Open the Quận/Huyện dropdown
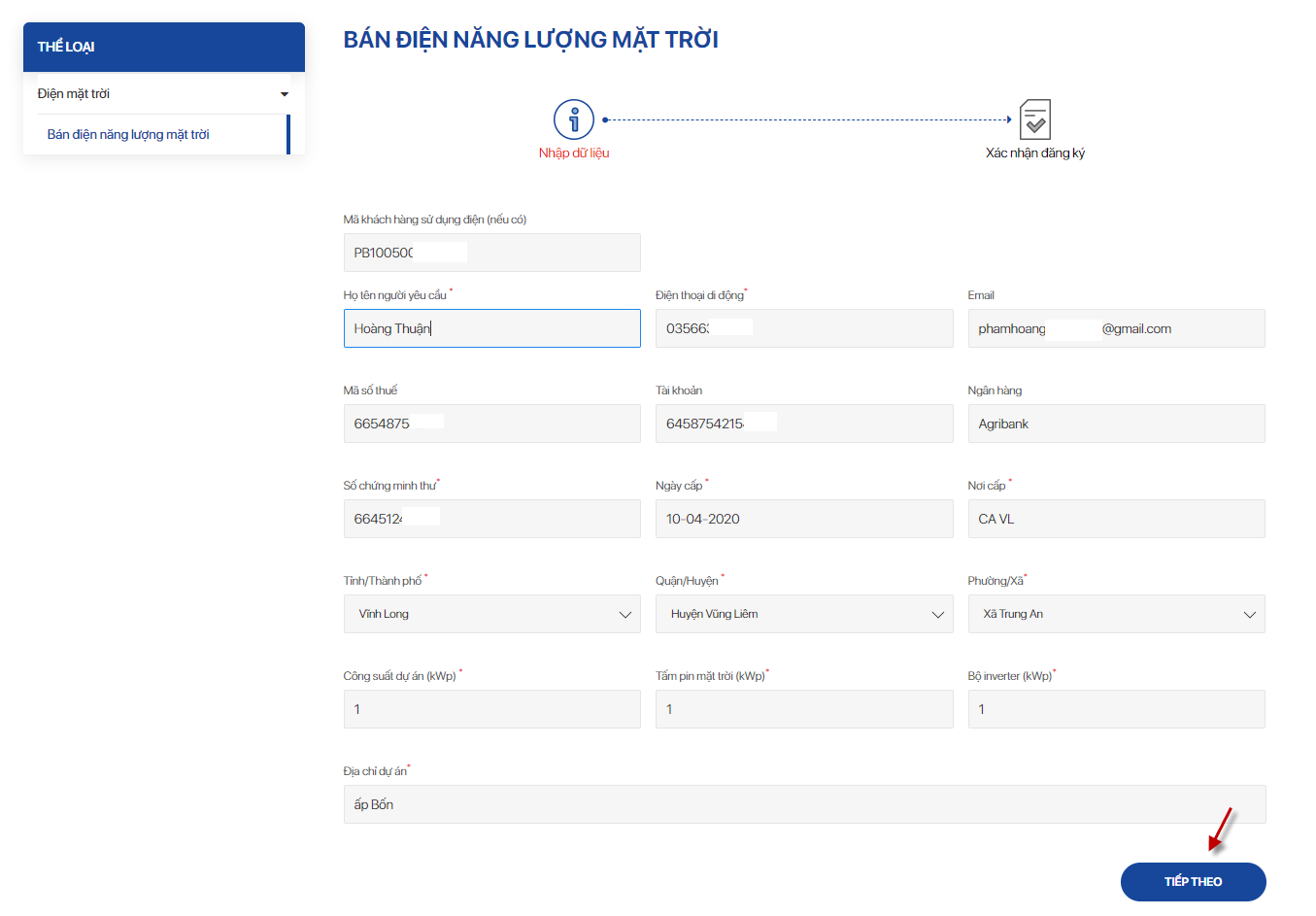 click(x=803, y=614)
